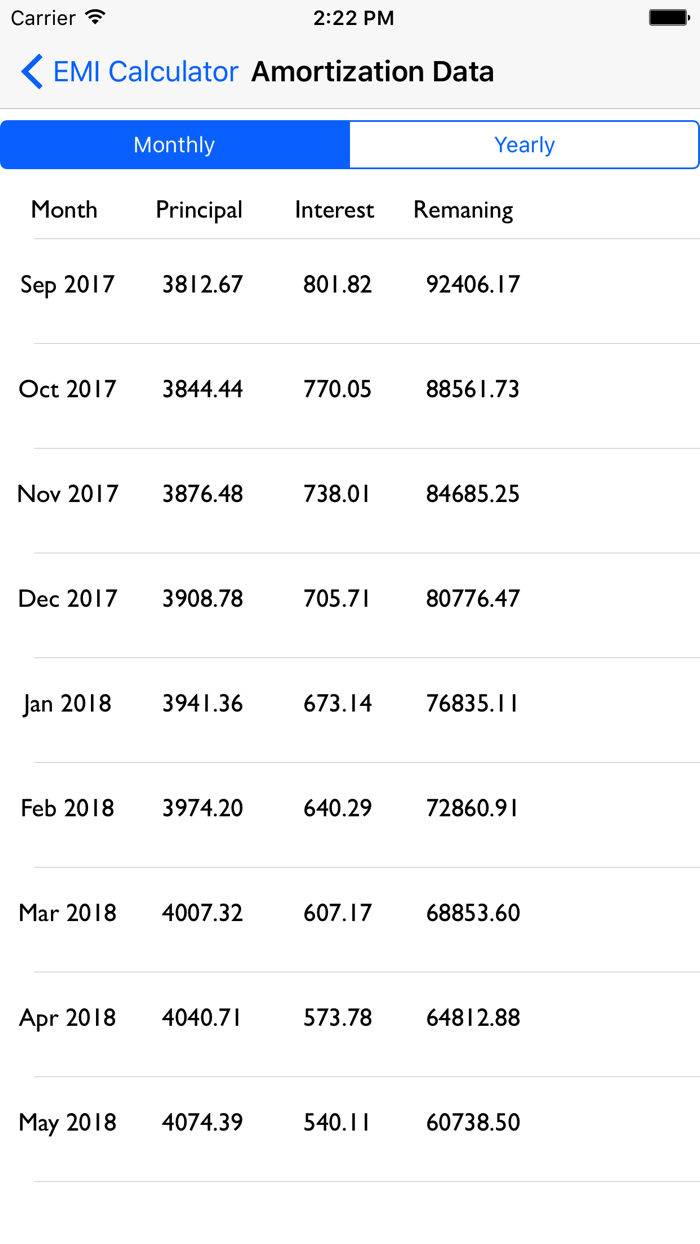Select the Jan 2018 row
This screenshot has height=1244, width=700.
pyautogui.click(x=350, y=703)
